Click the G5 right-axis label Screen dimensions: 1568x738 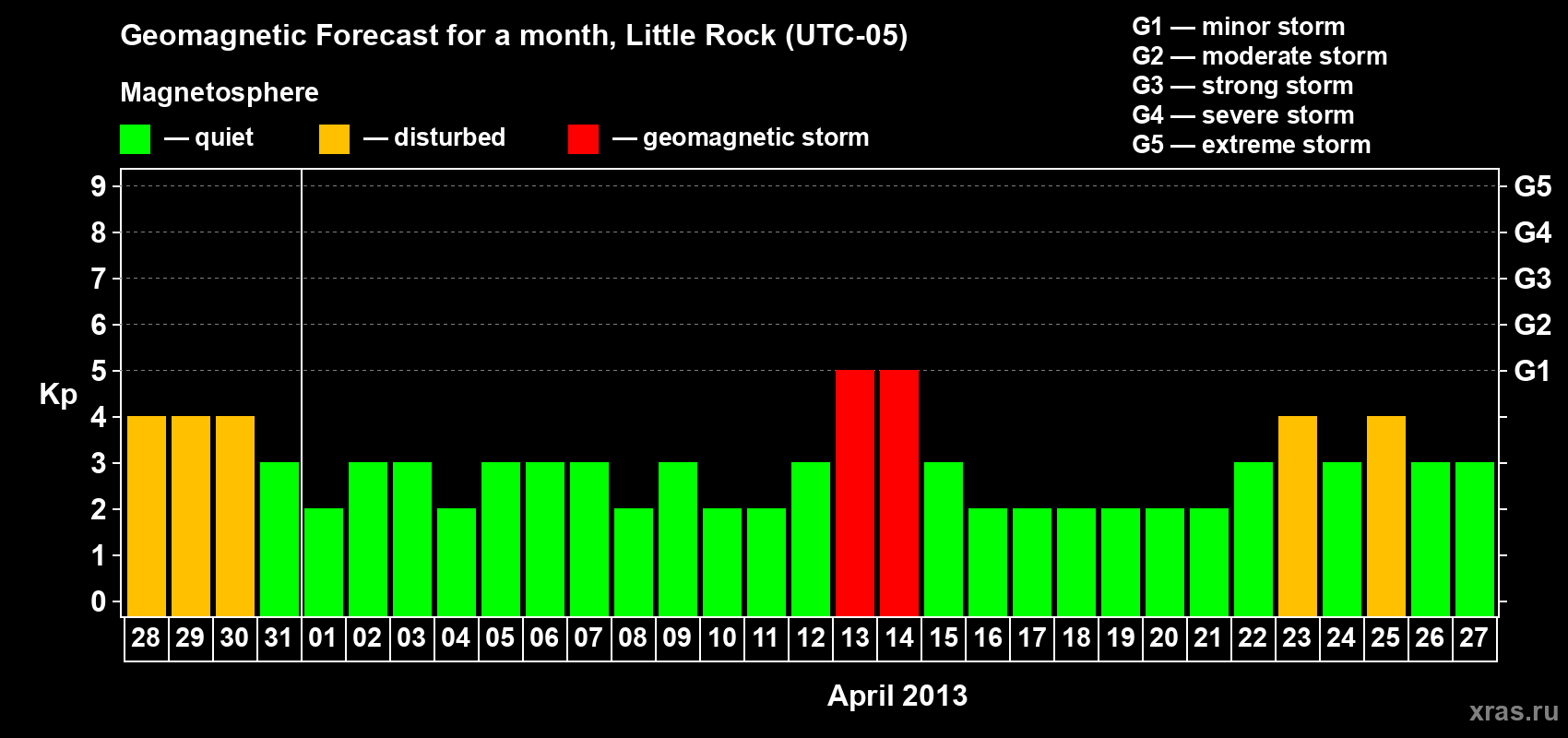pyautogui.click(x=1533, y=186)
